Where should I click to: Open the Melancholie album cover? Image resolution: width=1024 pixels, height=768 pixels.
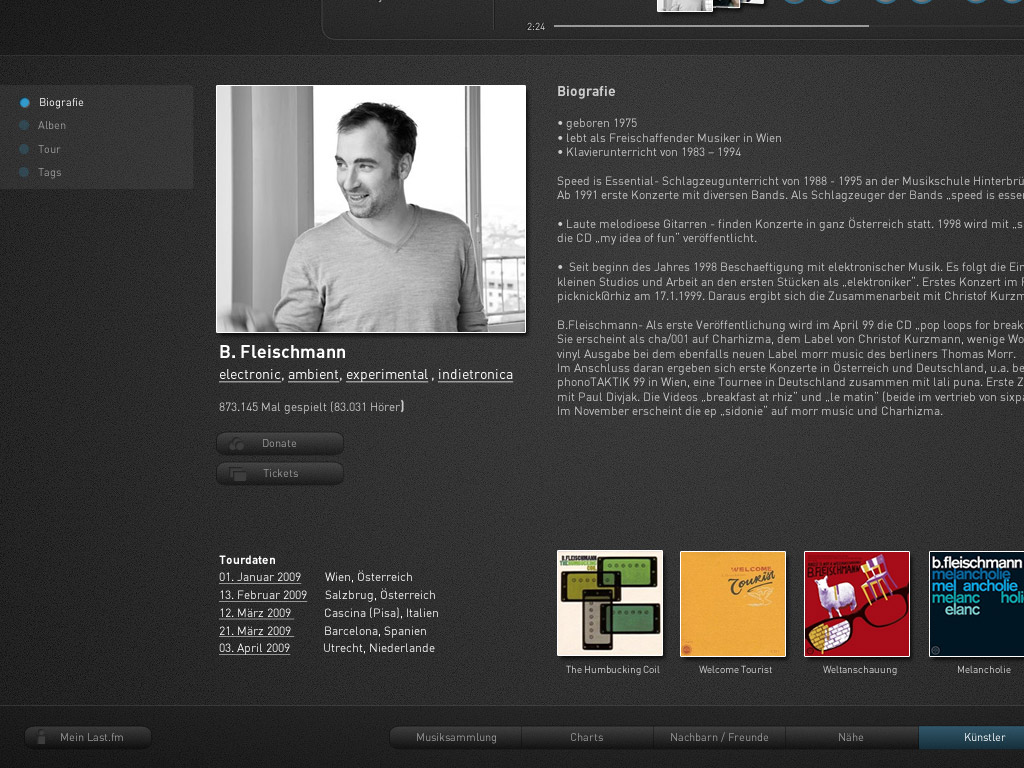coord(977,603)
